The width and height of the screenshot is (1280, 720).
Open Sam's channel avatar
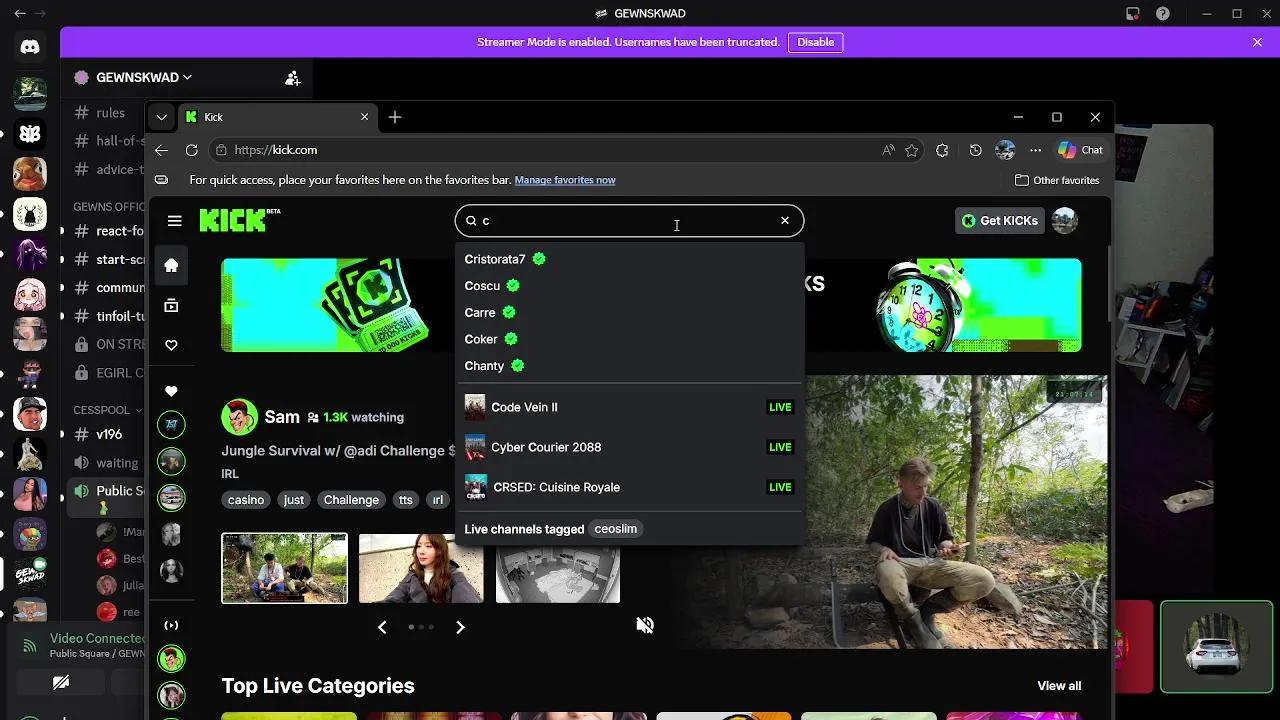click(x=239, y=417)
